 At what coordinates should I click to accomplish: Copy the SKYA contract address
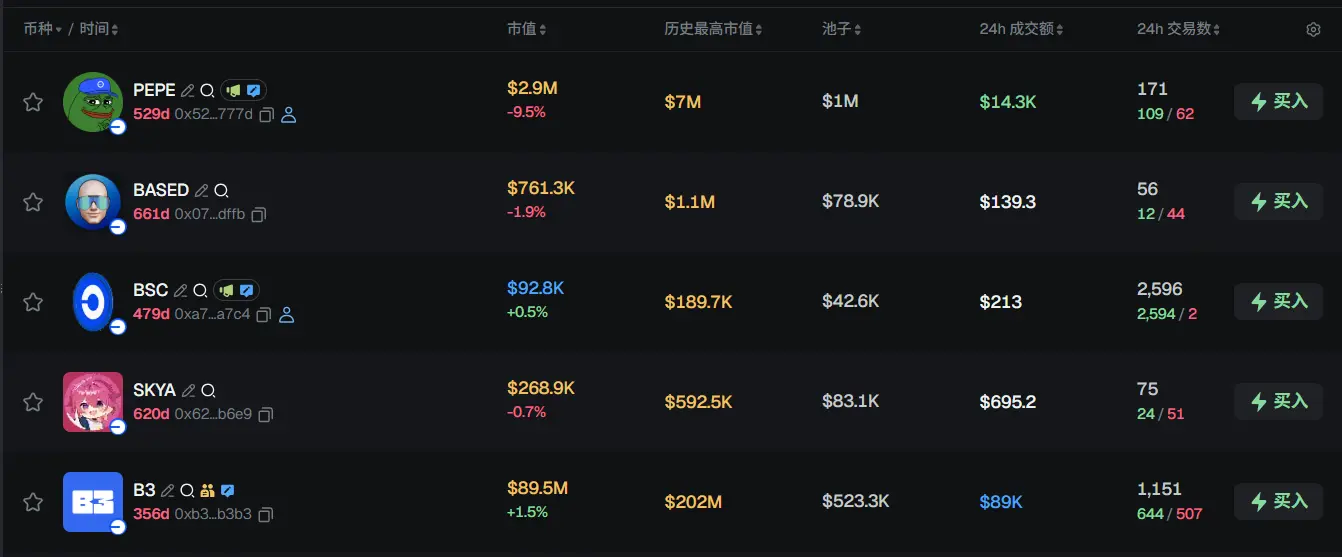pos(266,414)
